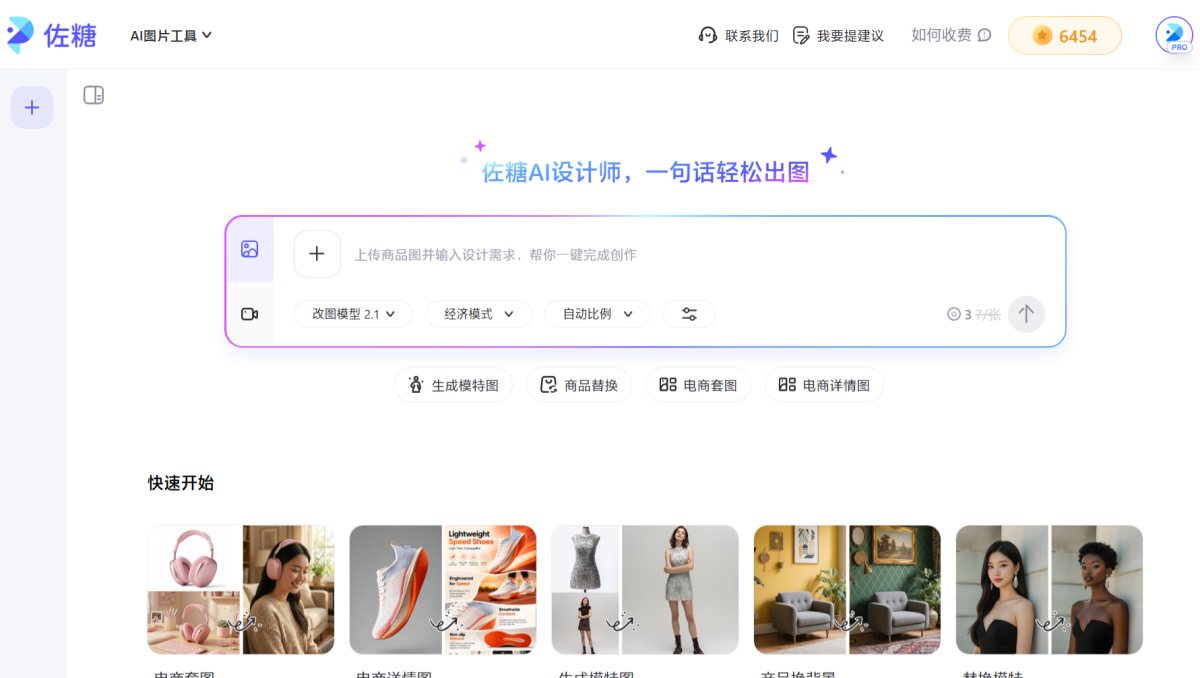Click the send arrow submit button
This screenshot has width=1200, height=678.
click(x=1026, y=314)
